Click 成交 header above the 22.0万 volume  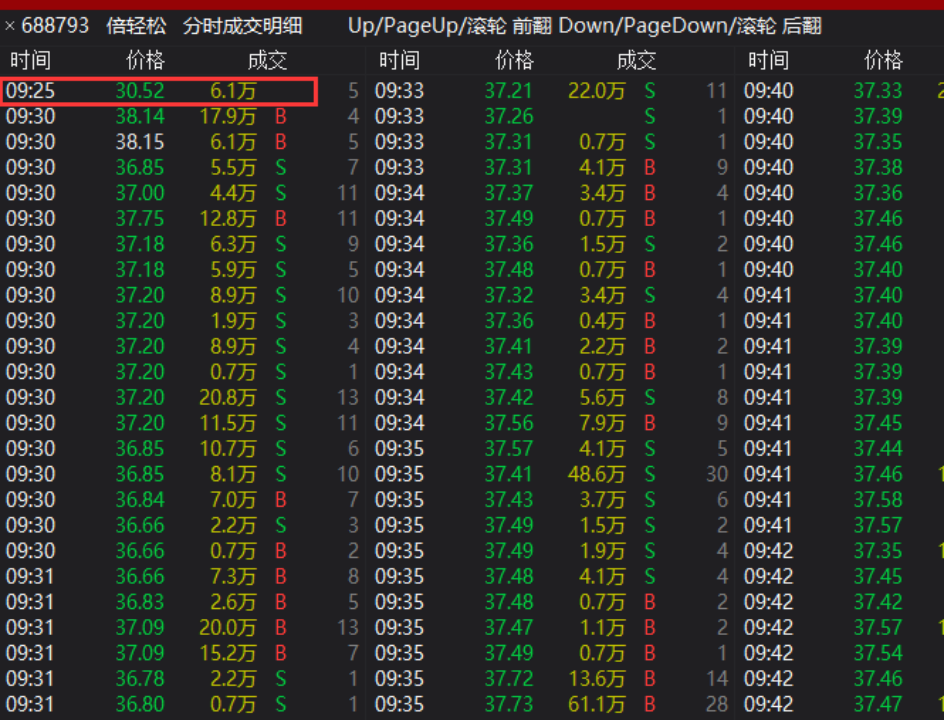point(636,60)
